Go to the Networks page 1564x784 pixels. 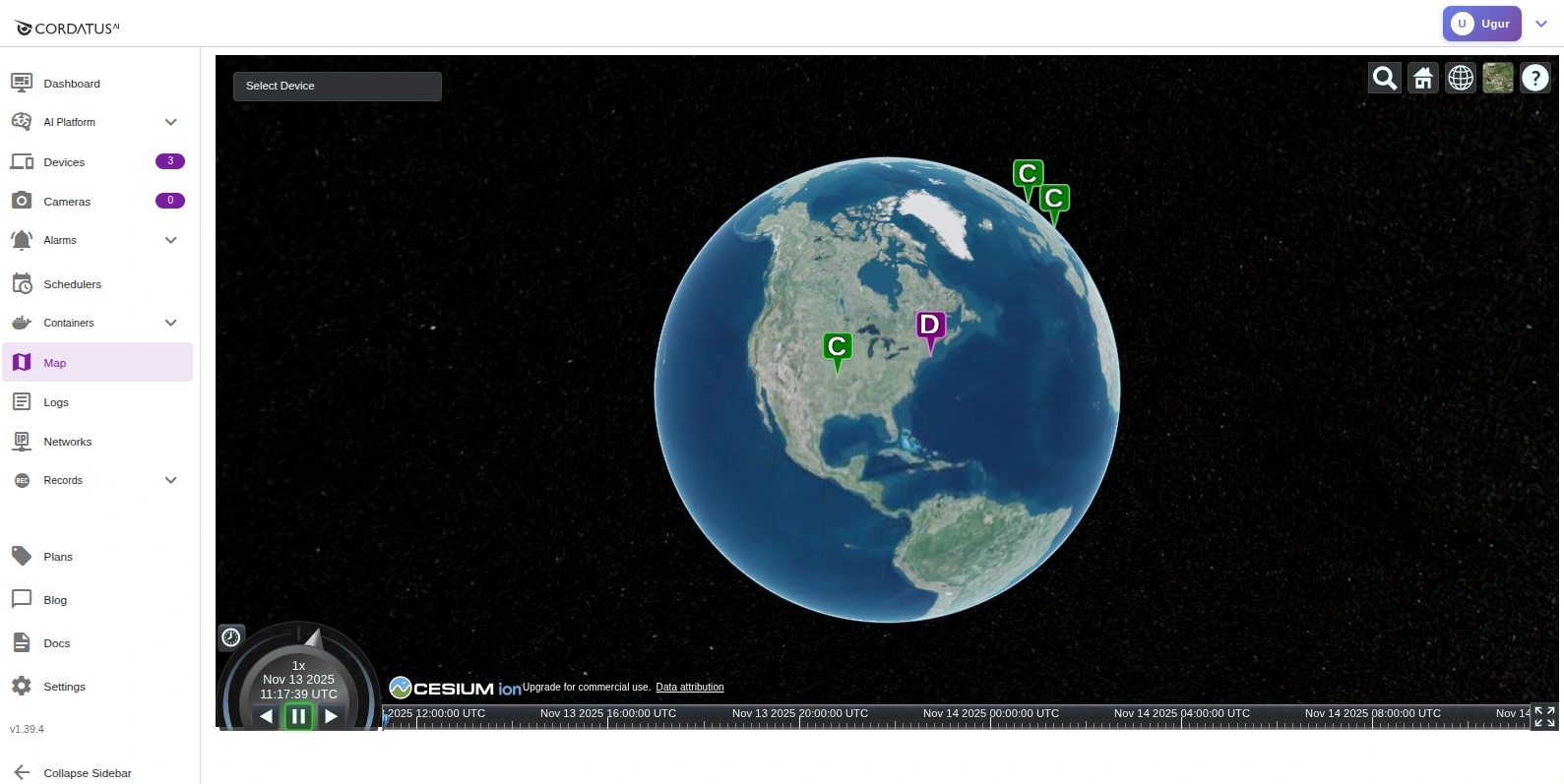pos(67,442)
